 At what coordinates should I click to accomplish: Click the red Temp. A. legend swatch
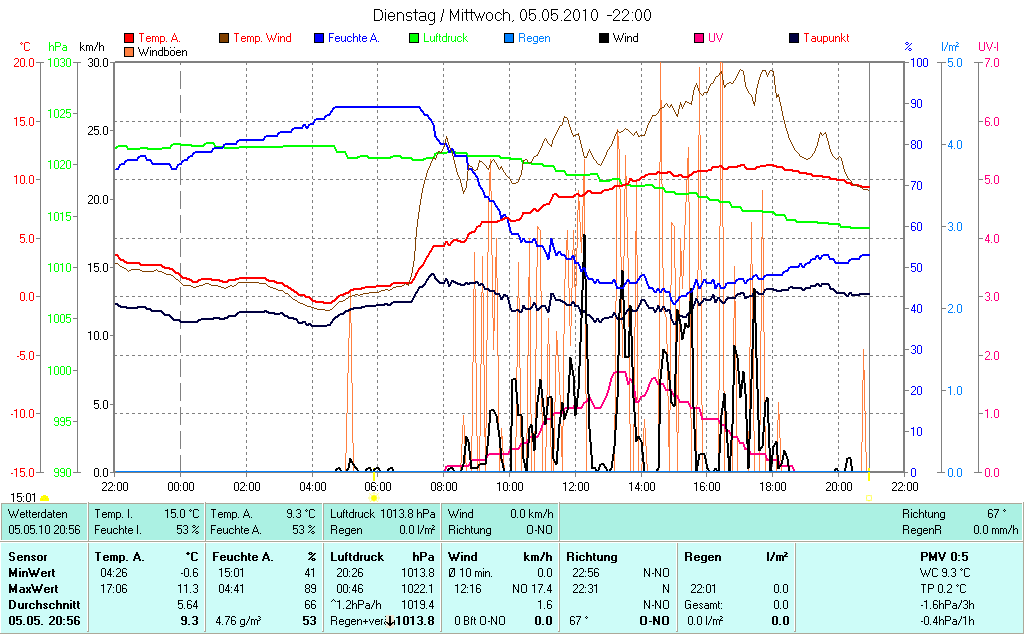coord(129,38)
